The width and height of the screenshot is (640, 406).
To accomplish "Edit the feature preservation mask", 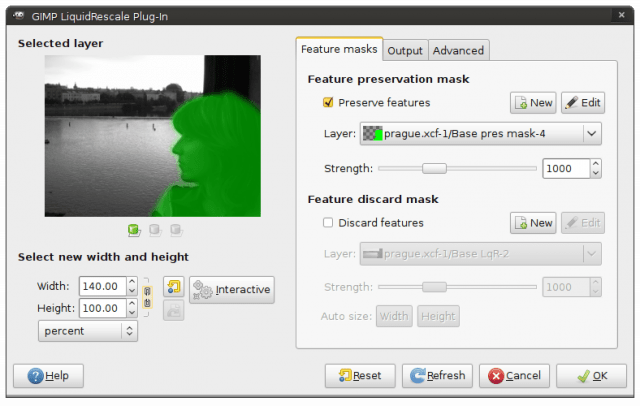I will [x=582, y=103].
